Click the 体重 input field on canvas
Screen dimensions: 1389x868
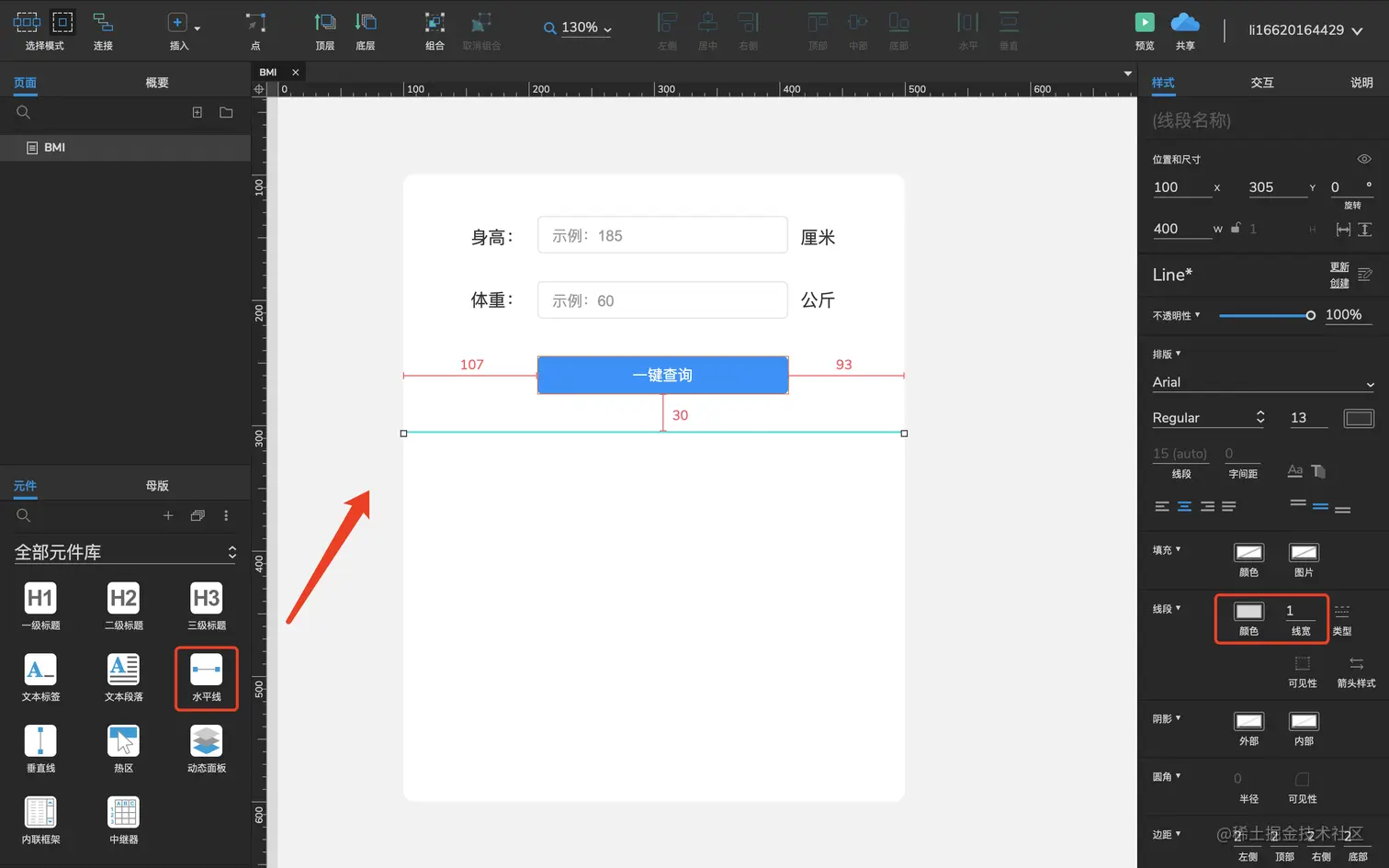662,300
